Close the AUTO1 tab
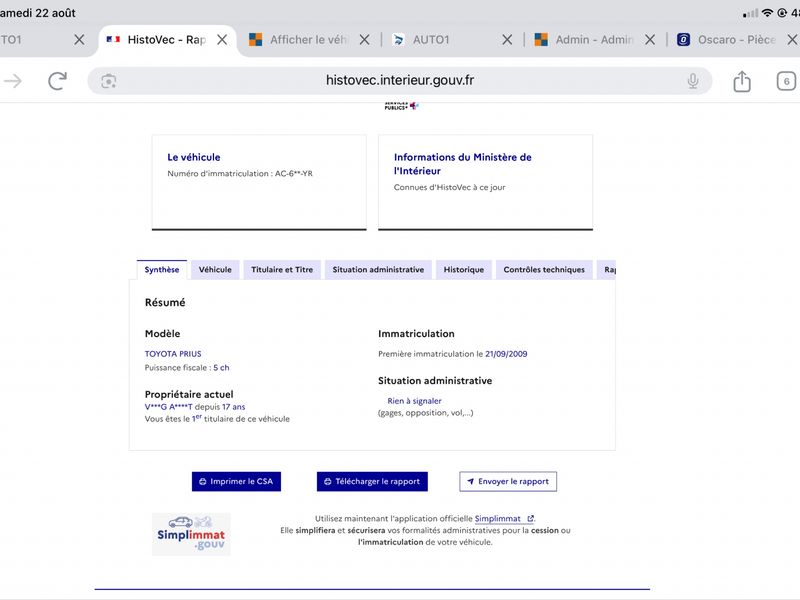 (507, 40)
